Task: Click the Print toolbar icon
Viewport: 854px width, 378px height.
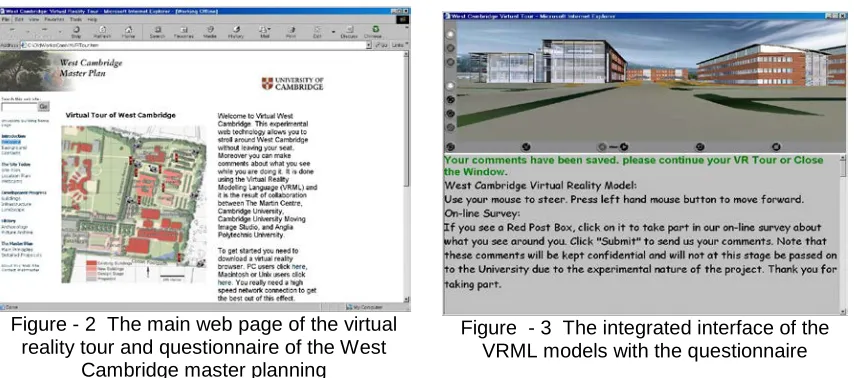Action: (x=292, y=32)
